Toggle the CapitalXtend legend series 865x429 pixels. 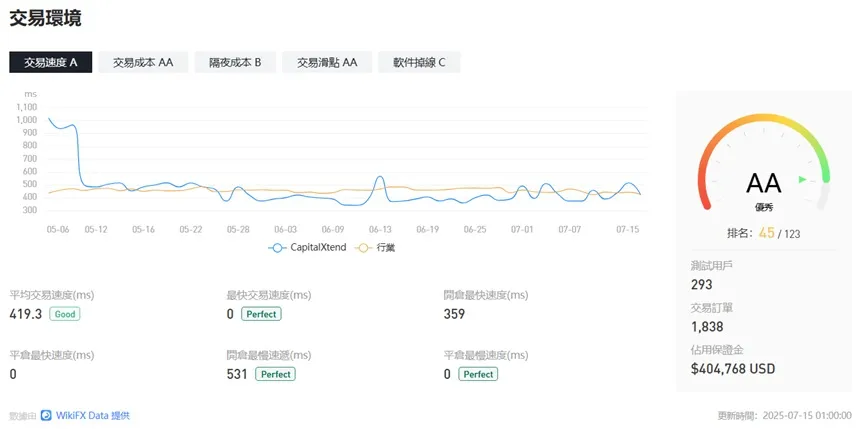[x=307, y=248]
